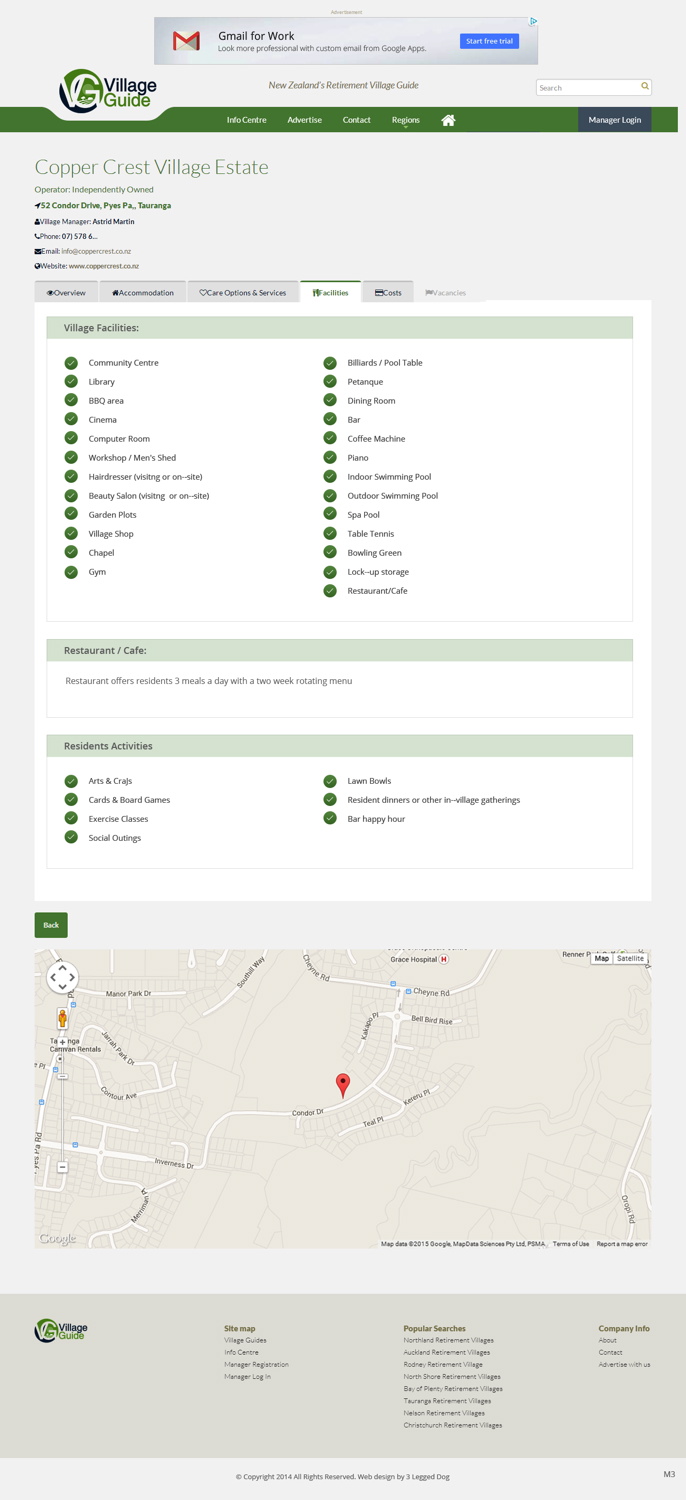Zoom out with the map minus button

click(62, 1167)
